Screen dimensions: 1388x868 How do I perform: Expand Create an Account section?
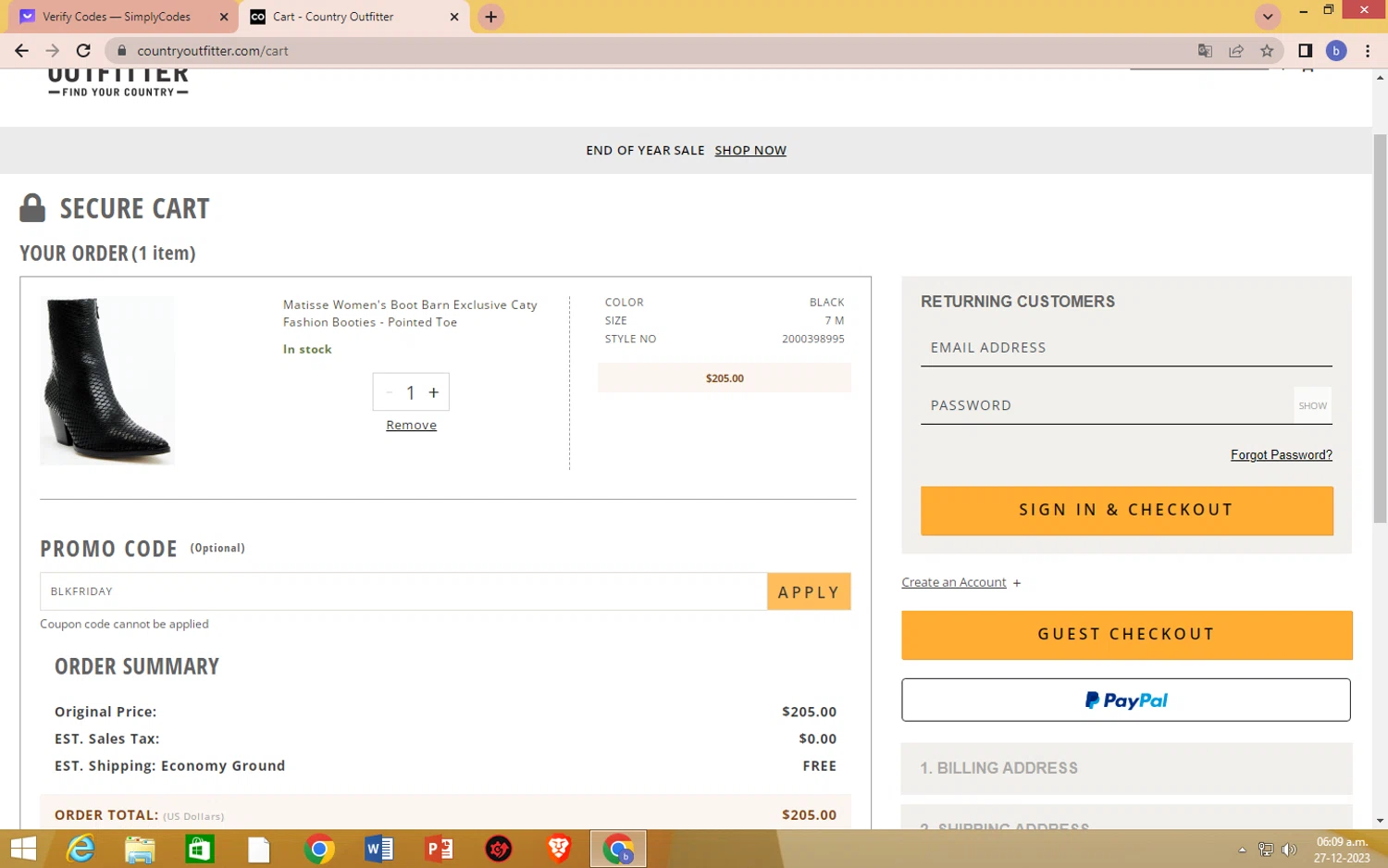(x=960, y=582)
